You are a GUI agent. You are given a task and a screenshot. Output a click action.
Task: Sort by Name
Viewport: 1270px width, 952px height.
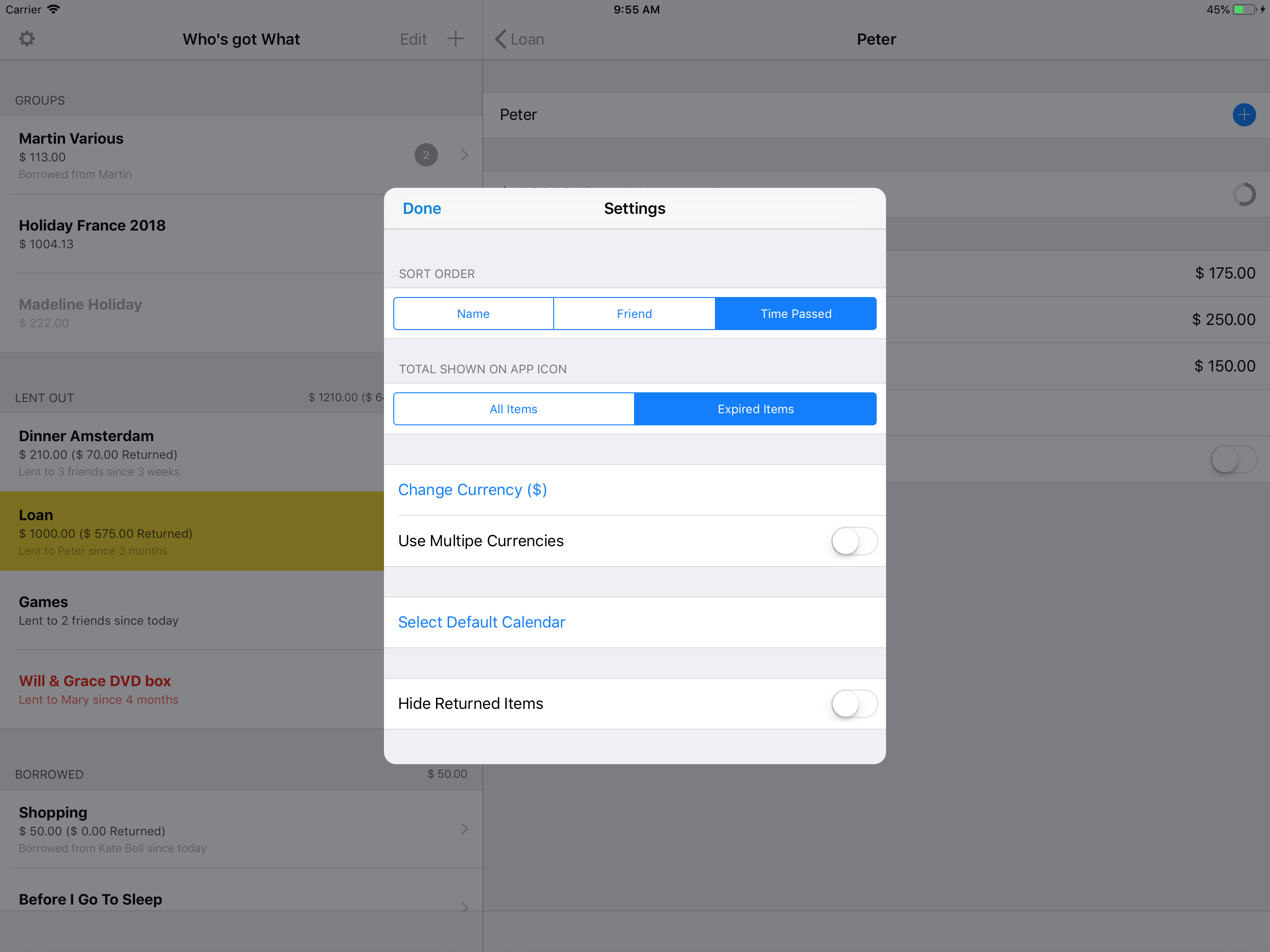click(474, 313)
